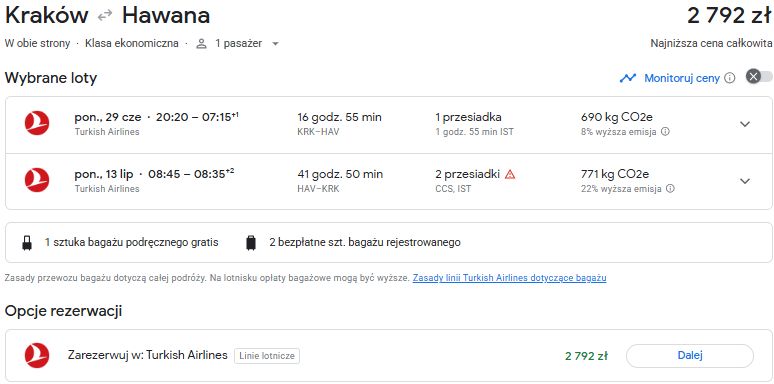Click '771 kg CO2e' emission value

(615, 174)
